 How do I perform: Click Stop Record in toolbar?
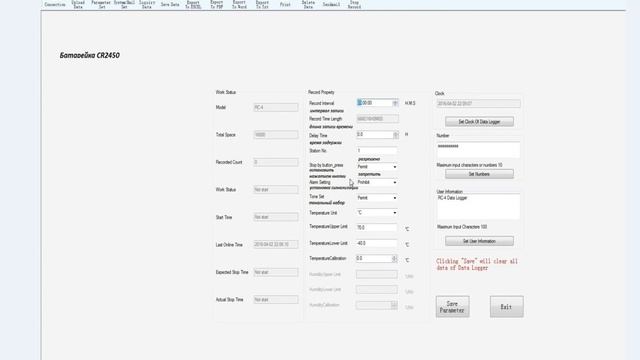click(x=354, y=4)
